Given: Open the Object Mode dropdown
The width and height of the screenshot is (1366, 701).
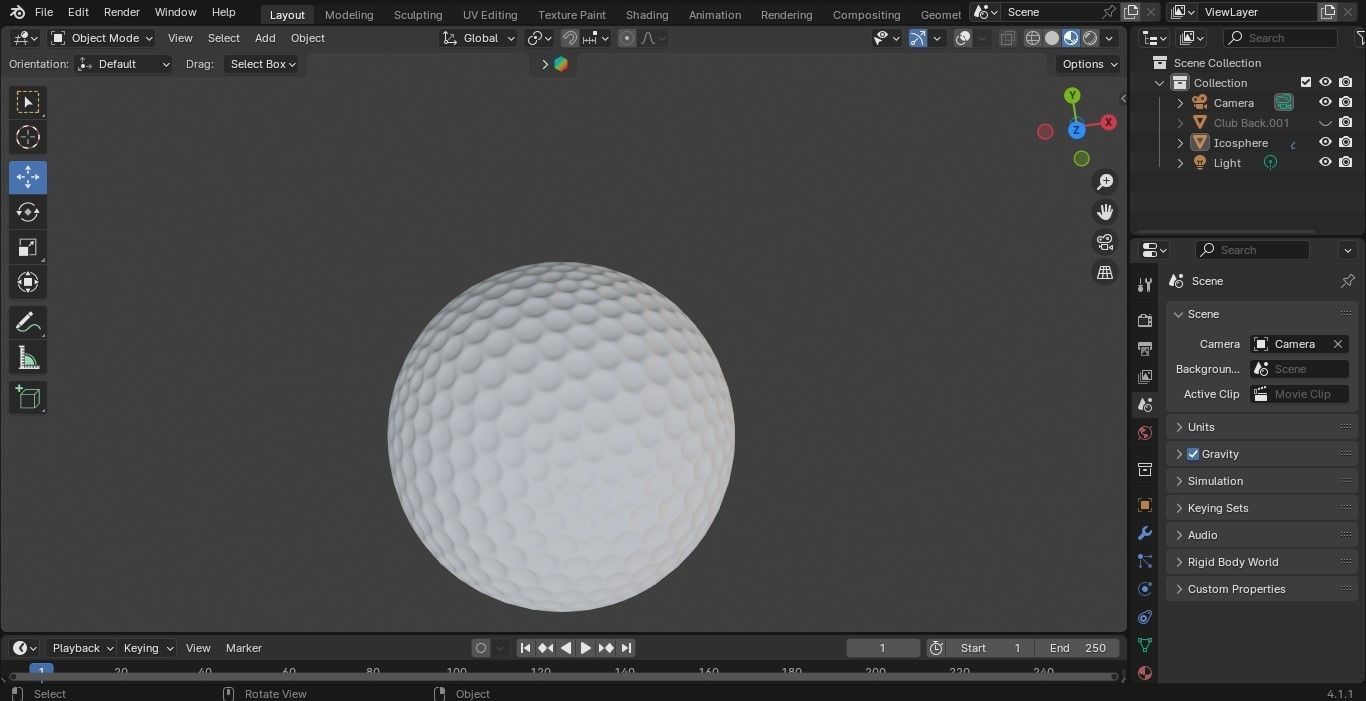Looking at the screenshot, I should pos(102,38).
